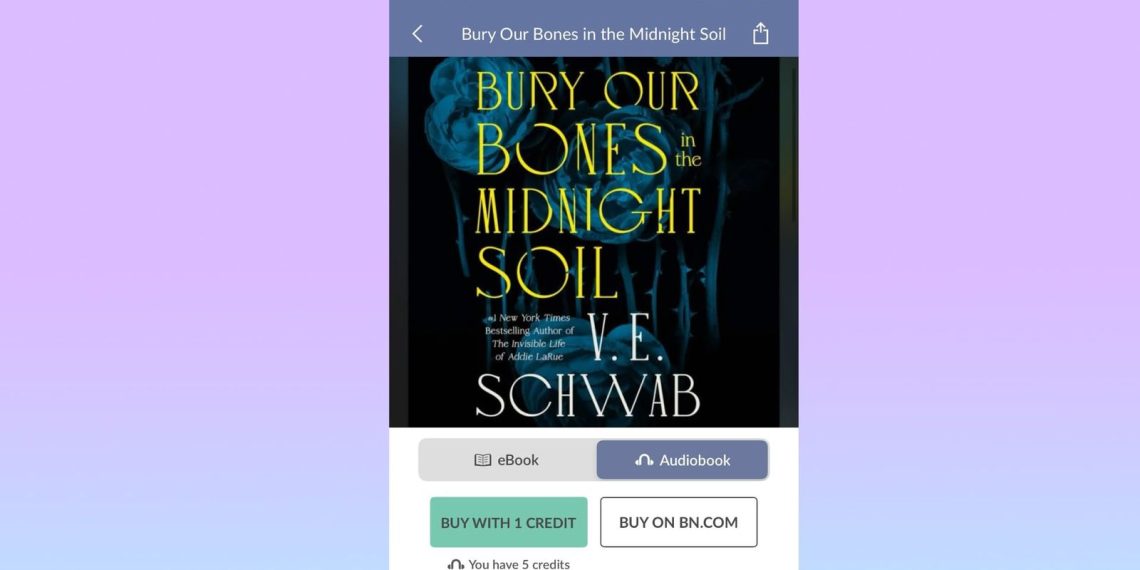The height and width of the screenshot is (570, 1140).
Task: Click the small 'in the' cover text
Action: click(688, 150)
